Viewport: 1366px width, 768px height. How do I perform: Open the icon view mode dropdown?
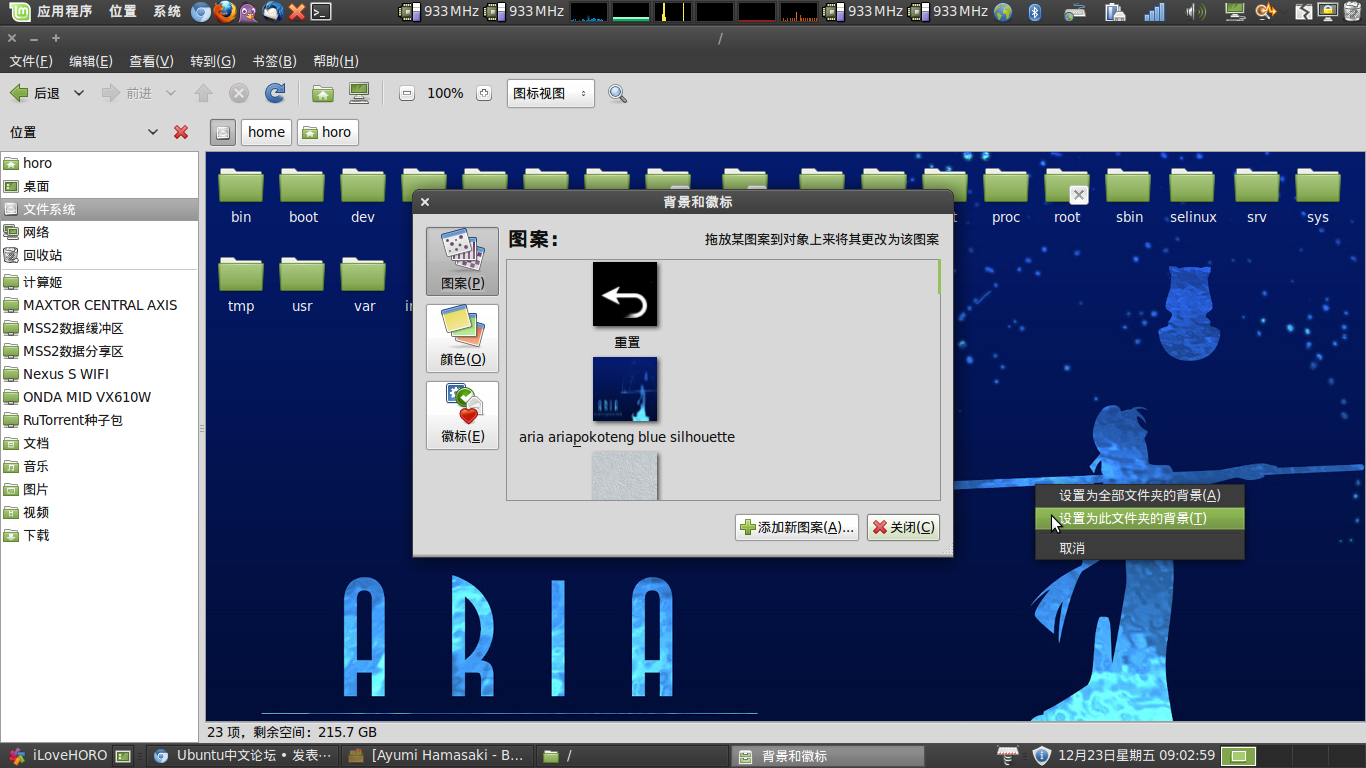[550, 93]
